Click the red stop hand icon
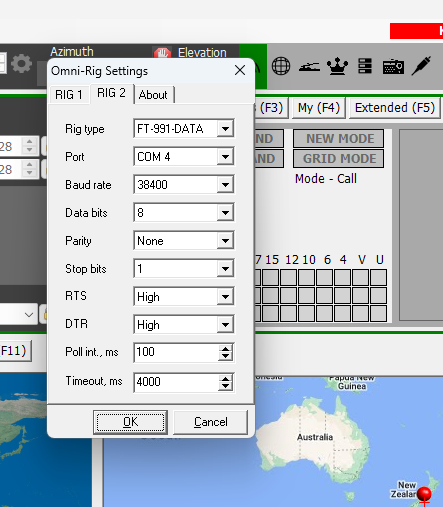The width and height of the screenshot is (443, 507). coord(162,52)
